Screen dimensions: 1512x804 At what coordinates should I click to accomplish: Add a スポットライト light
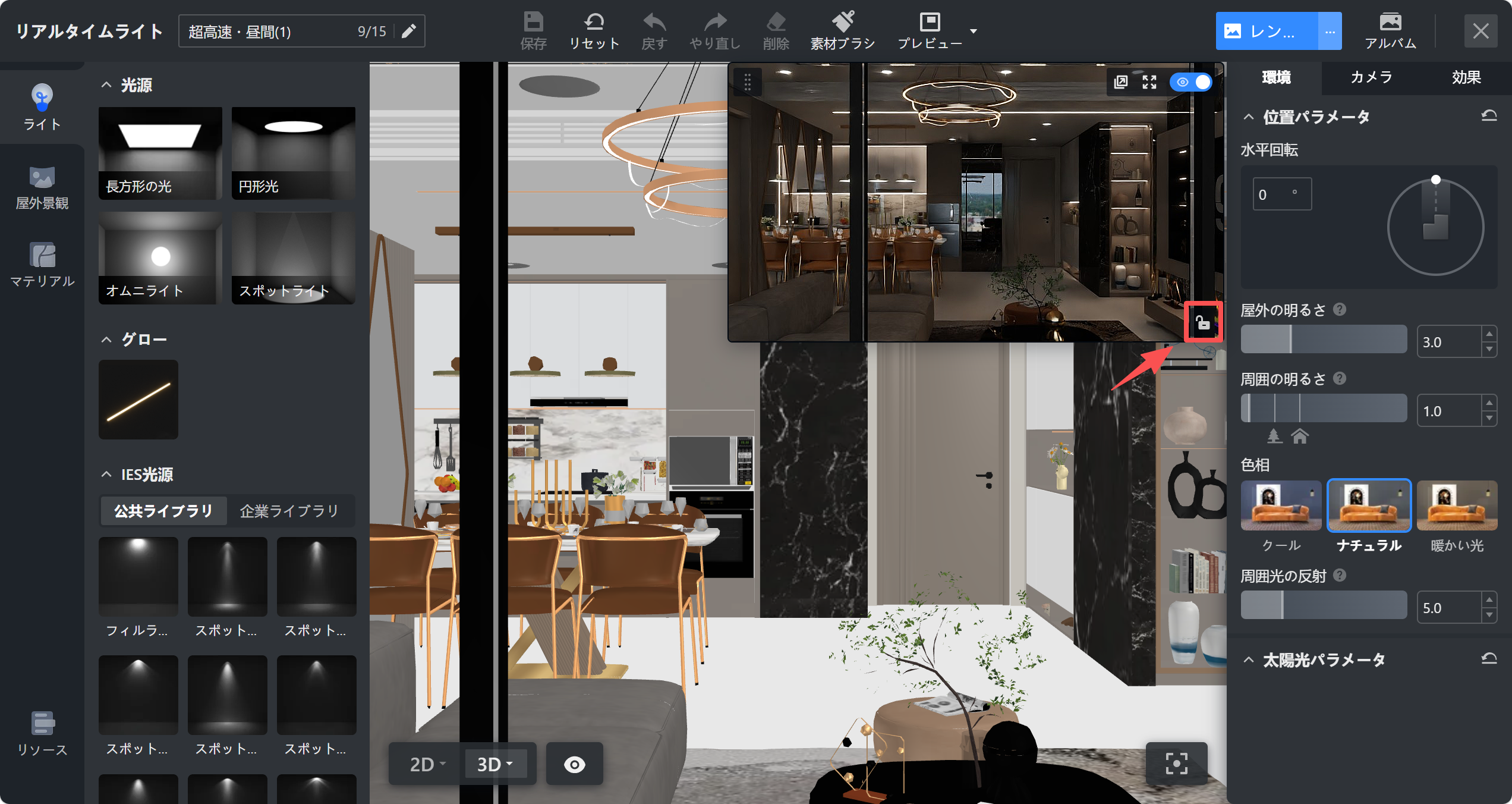[293, 258]
